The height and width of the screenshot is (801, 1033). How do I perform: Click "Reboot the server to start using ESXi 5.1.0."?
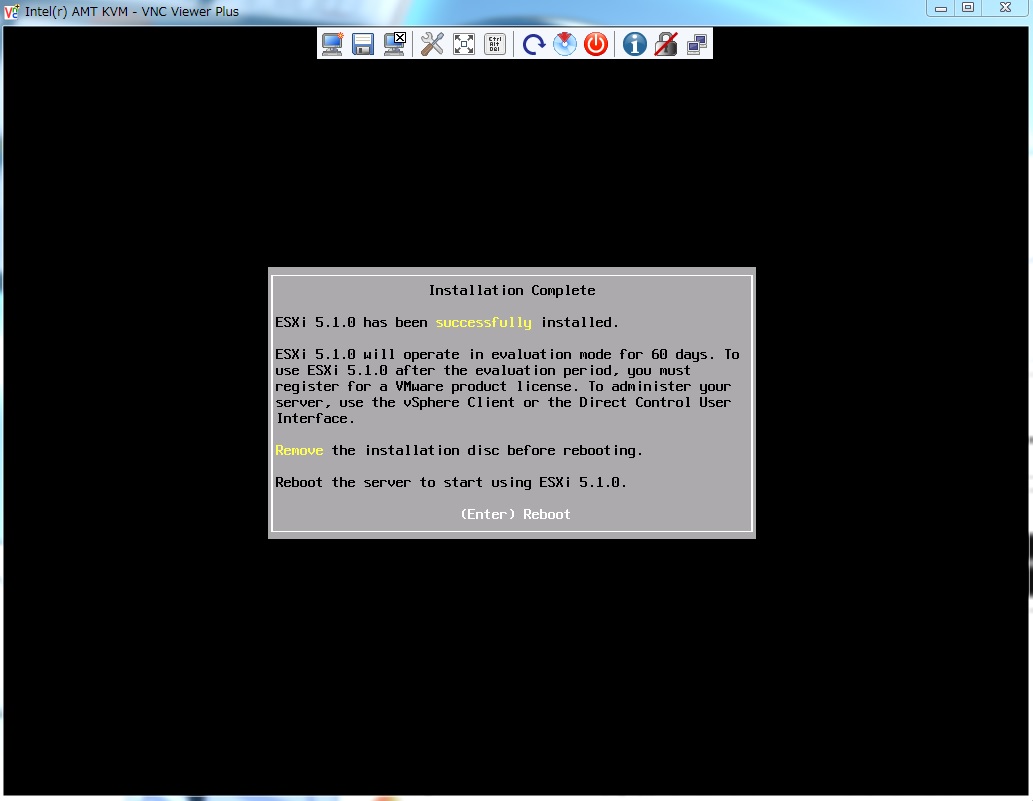451,483
